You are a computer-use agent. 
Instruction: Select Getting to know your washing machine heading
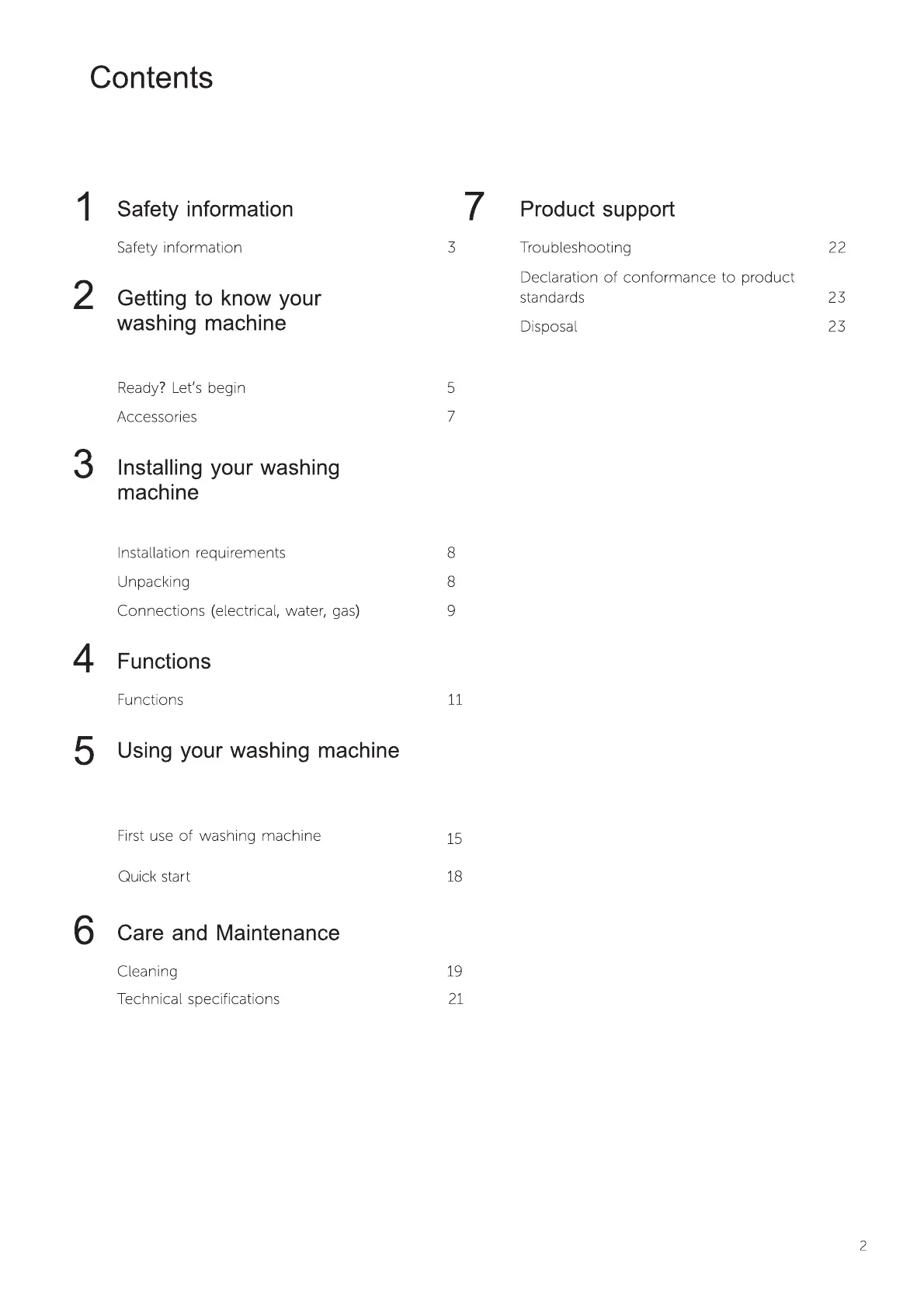[x=219, y=311]
